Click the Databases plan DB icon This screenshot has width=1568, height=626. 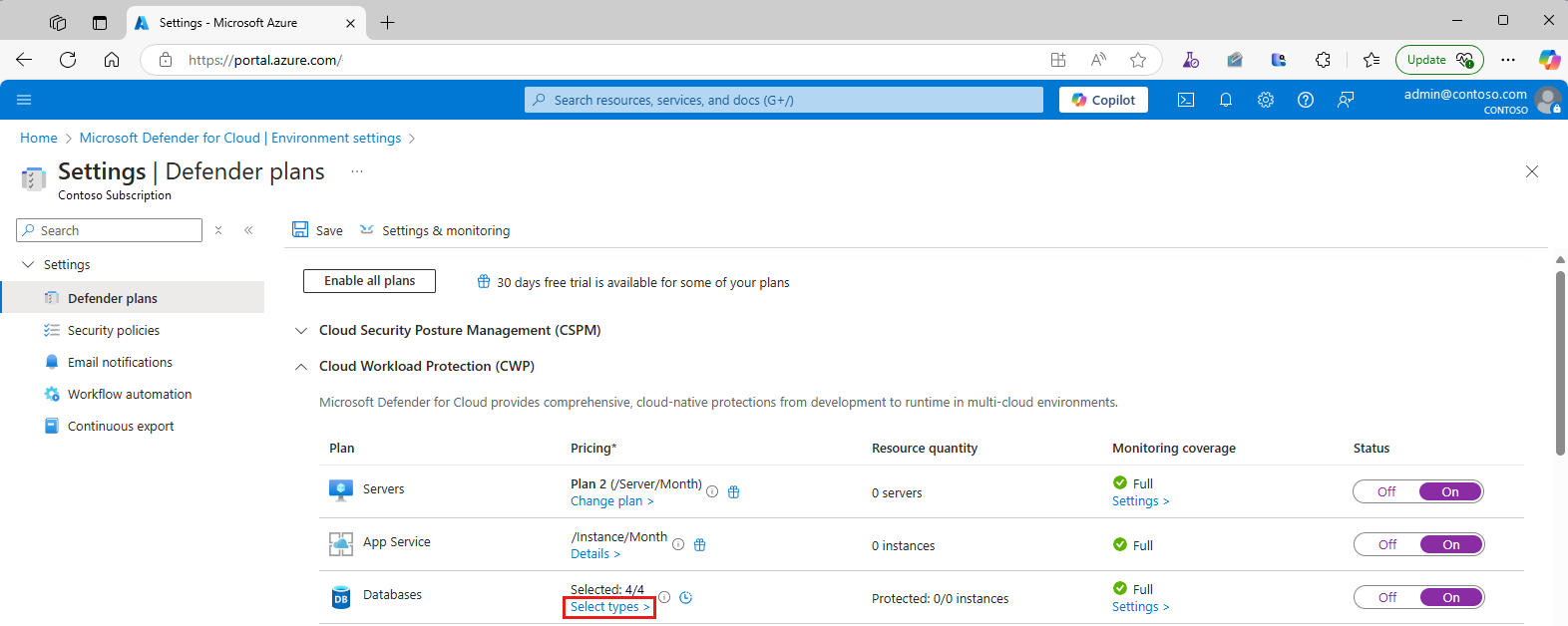coord(341,597)
